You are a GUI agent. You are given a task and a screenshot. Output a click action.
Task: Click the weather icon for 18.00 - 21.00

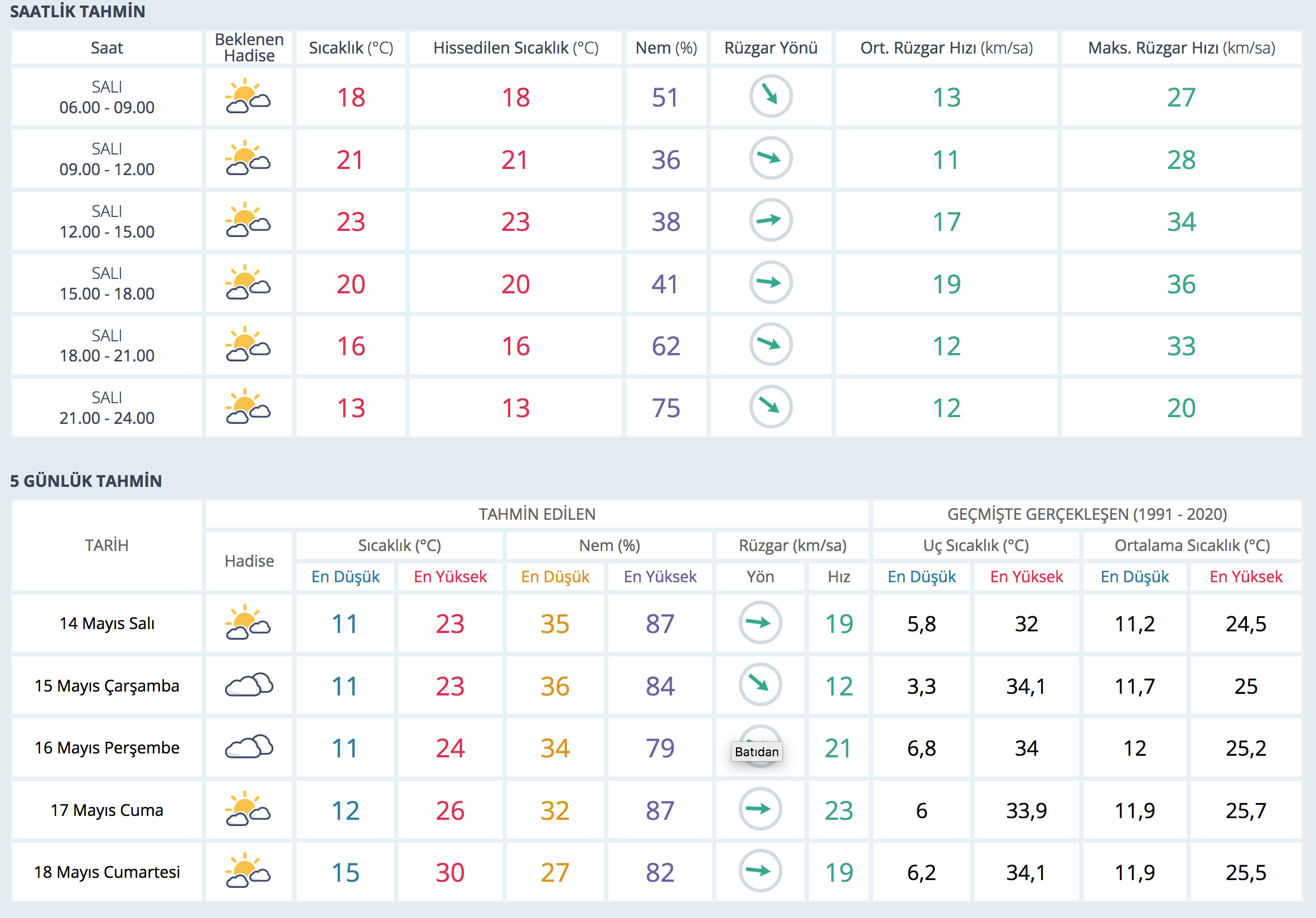pyautogui.click(x=248, y=345)
